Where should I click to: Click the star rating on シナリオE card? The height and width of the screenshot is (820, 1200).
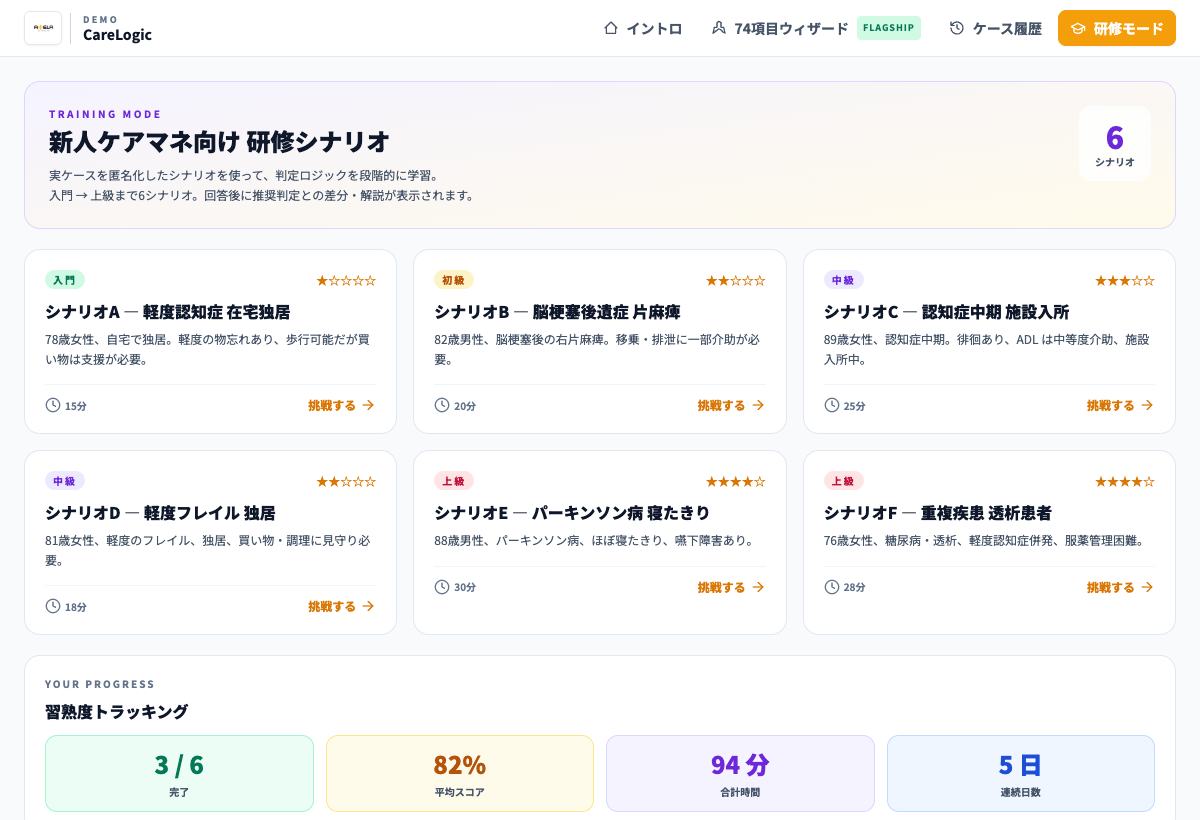tap(736, 481)
